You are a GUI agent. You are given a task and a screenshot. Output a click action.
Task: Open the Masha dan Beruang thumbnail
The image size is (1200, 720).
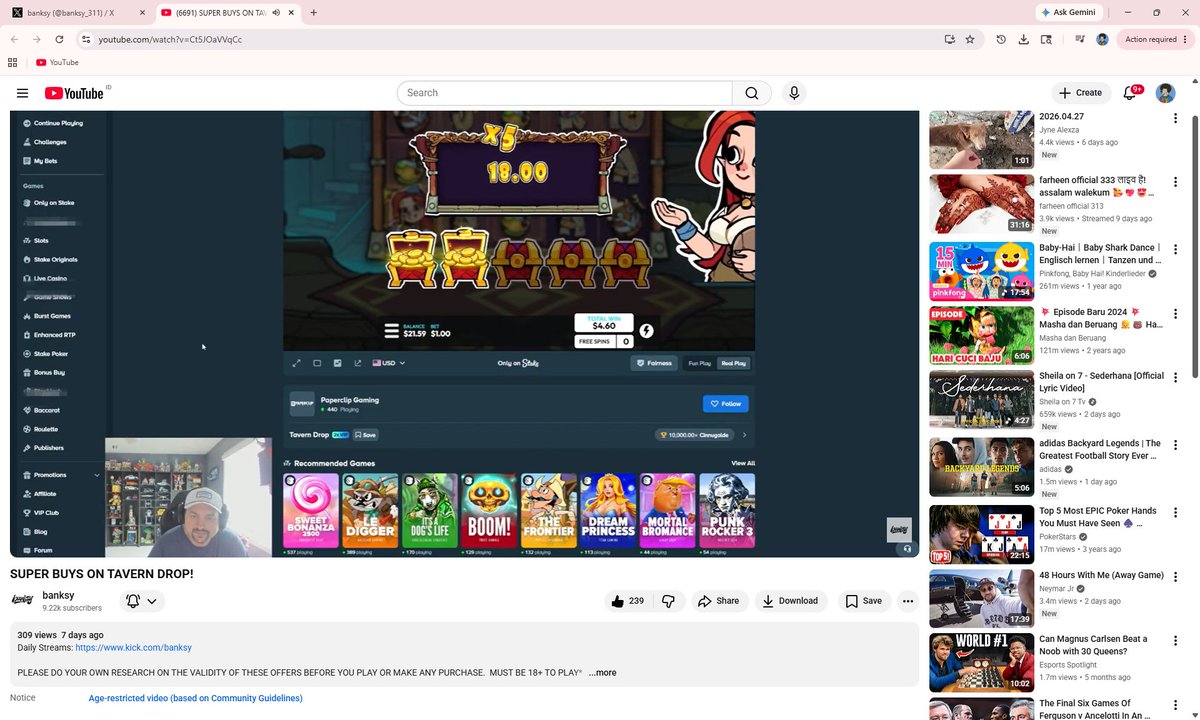(x=981, y=335)
